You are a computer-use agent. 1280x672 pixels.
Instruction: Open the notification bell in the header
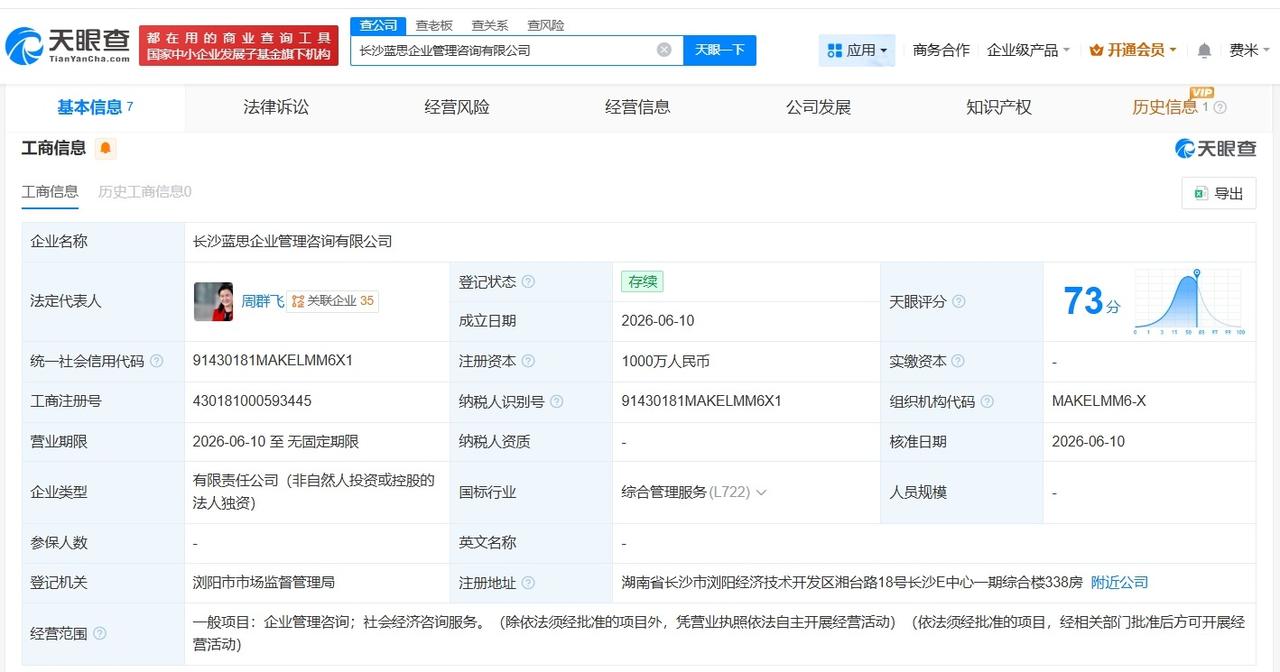point(1204,50)
